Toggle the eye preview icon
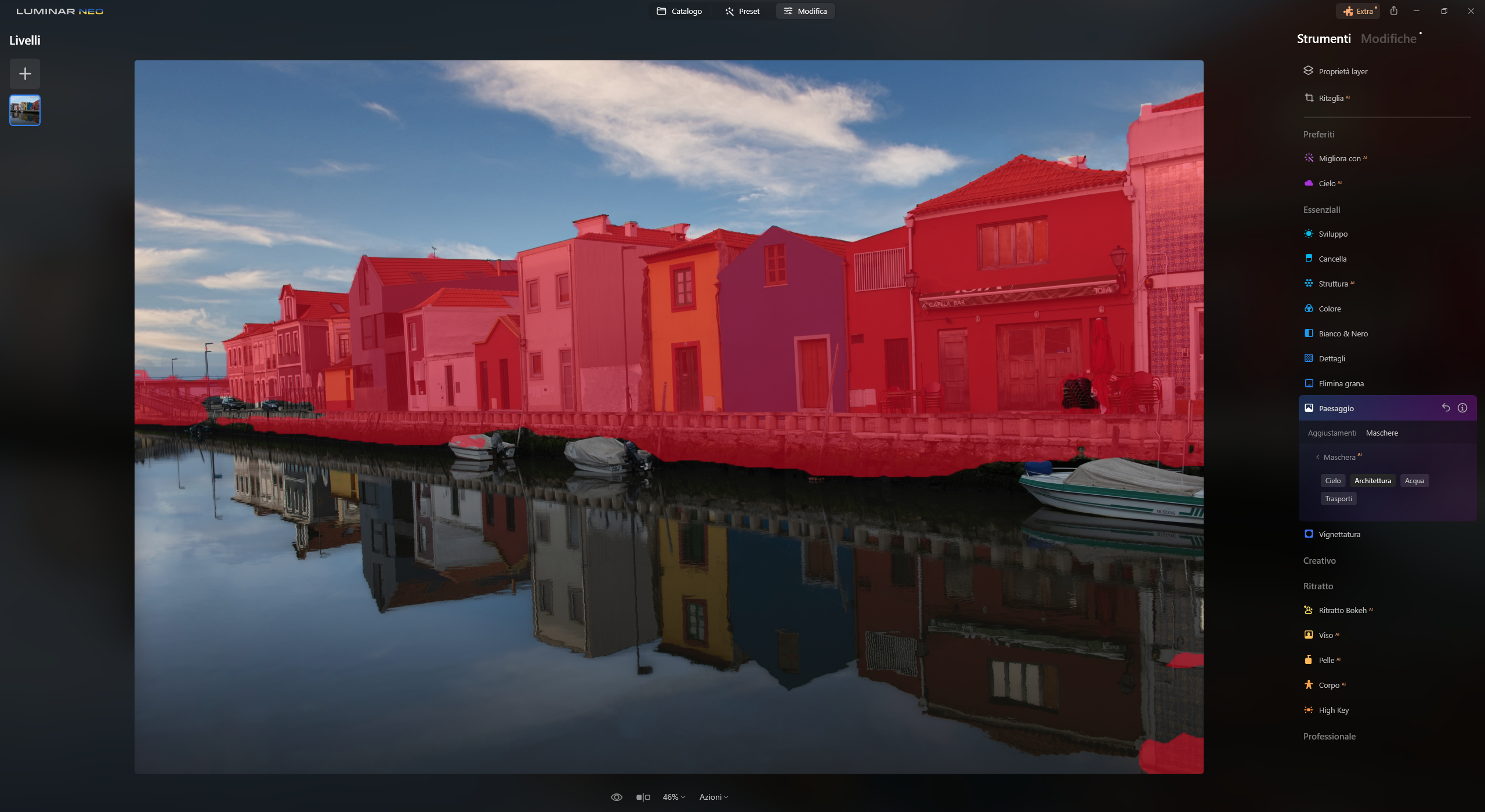 click(x=616, y=797)
